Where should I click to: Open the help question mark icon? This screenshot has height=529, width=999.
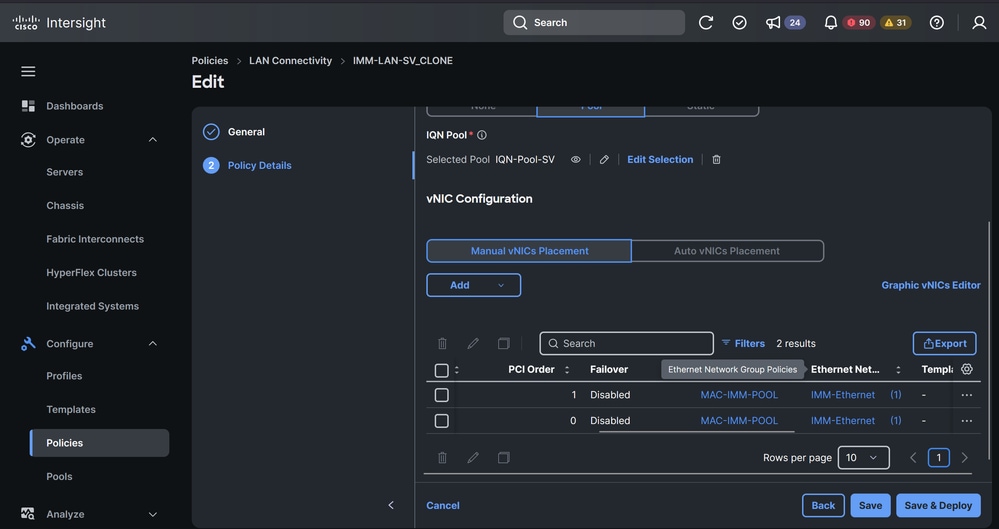coord(937,23)
